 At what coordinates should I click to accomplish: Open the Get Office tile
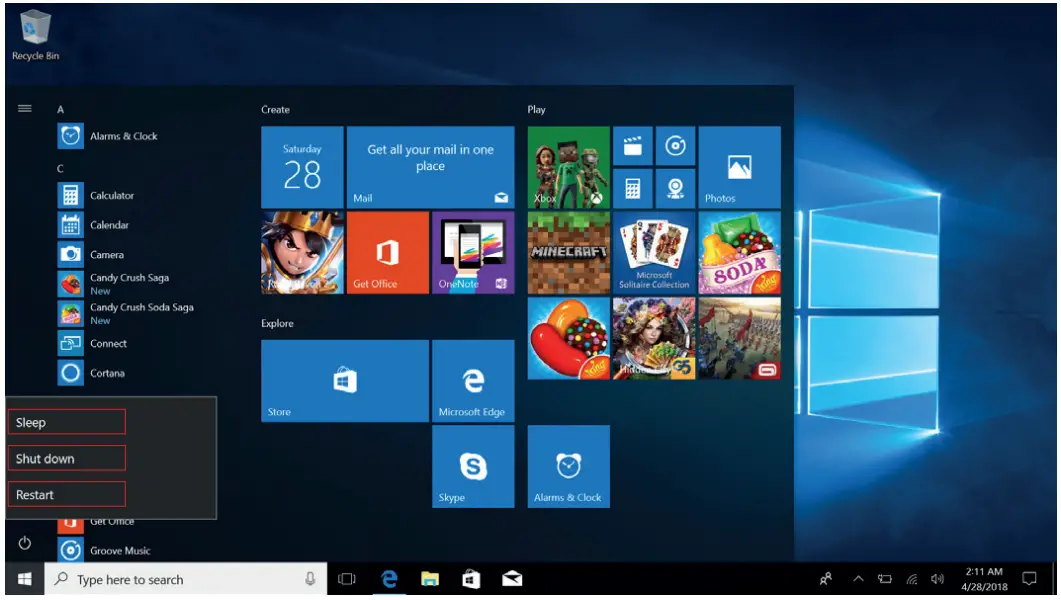click(387, 253)
